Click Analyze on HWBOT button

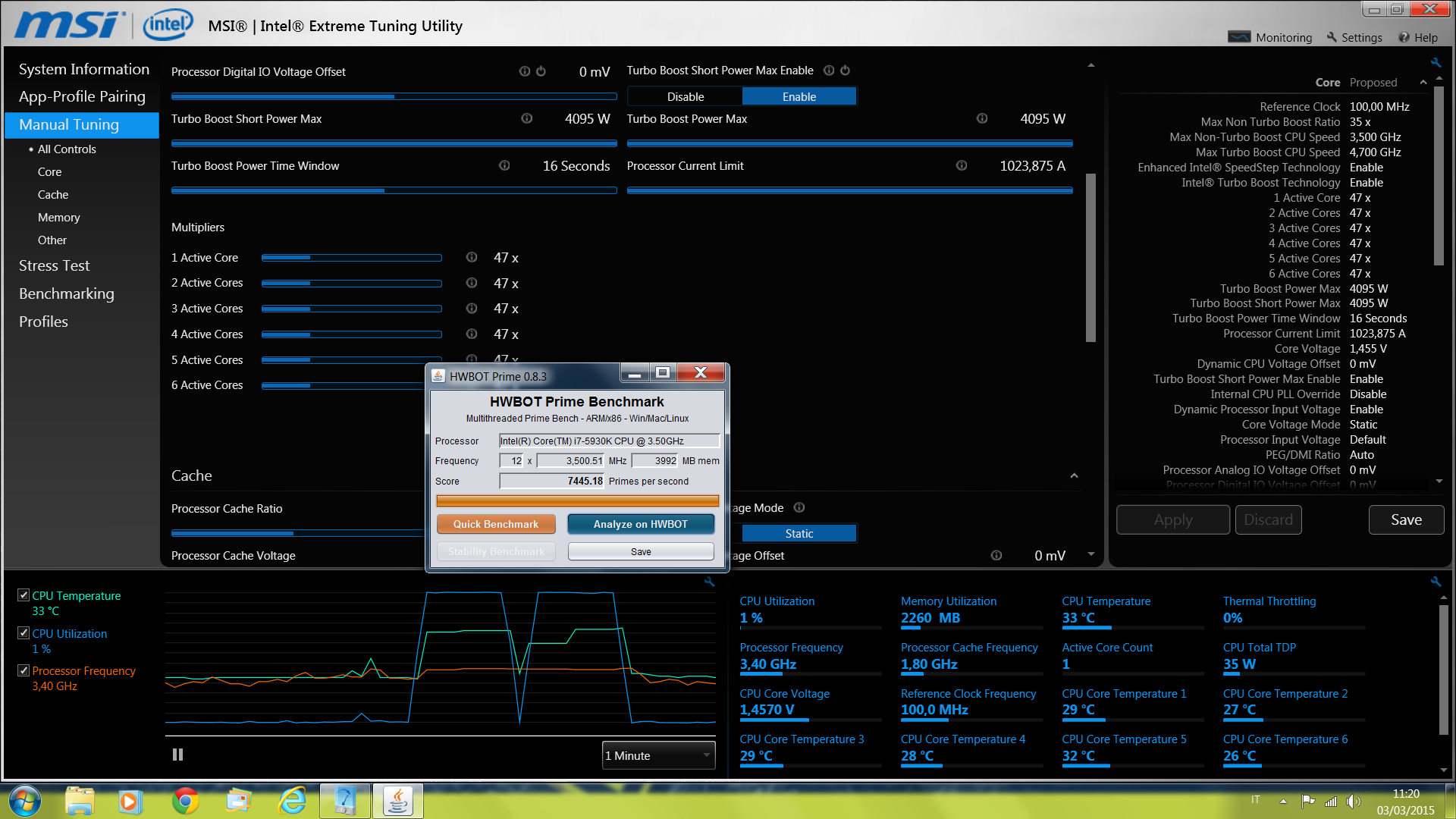[641, 524]
